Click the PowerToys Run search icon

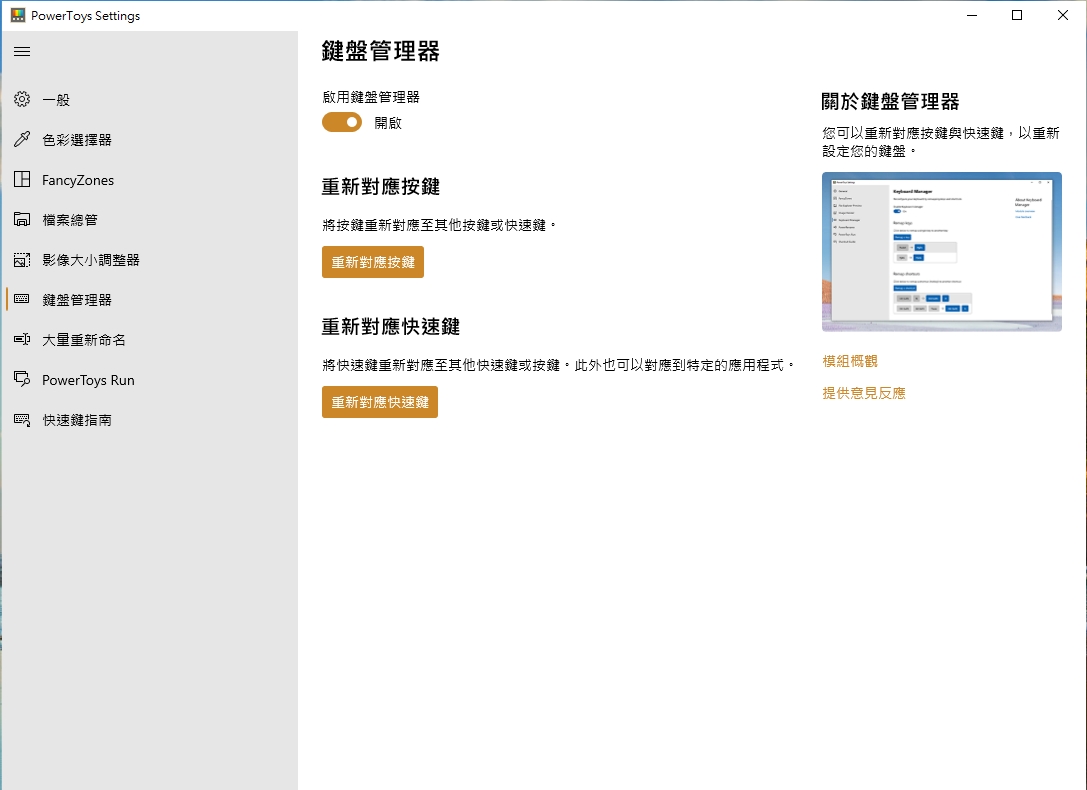click(22, 380)
